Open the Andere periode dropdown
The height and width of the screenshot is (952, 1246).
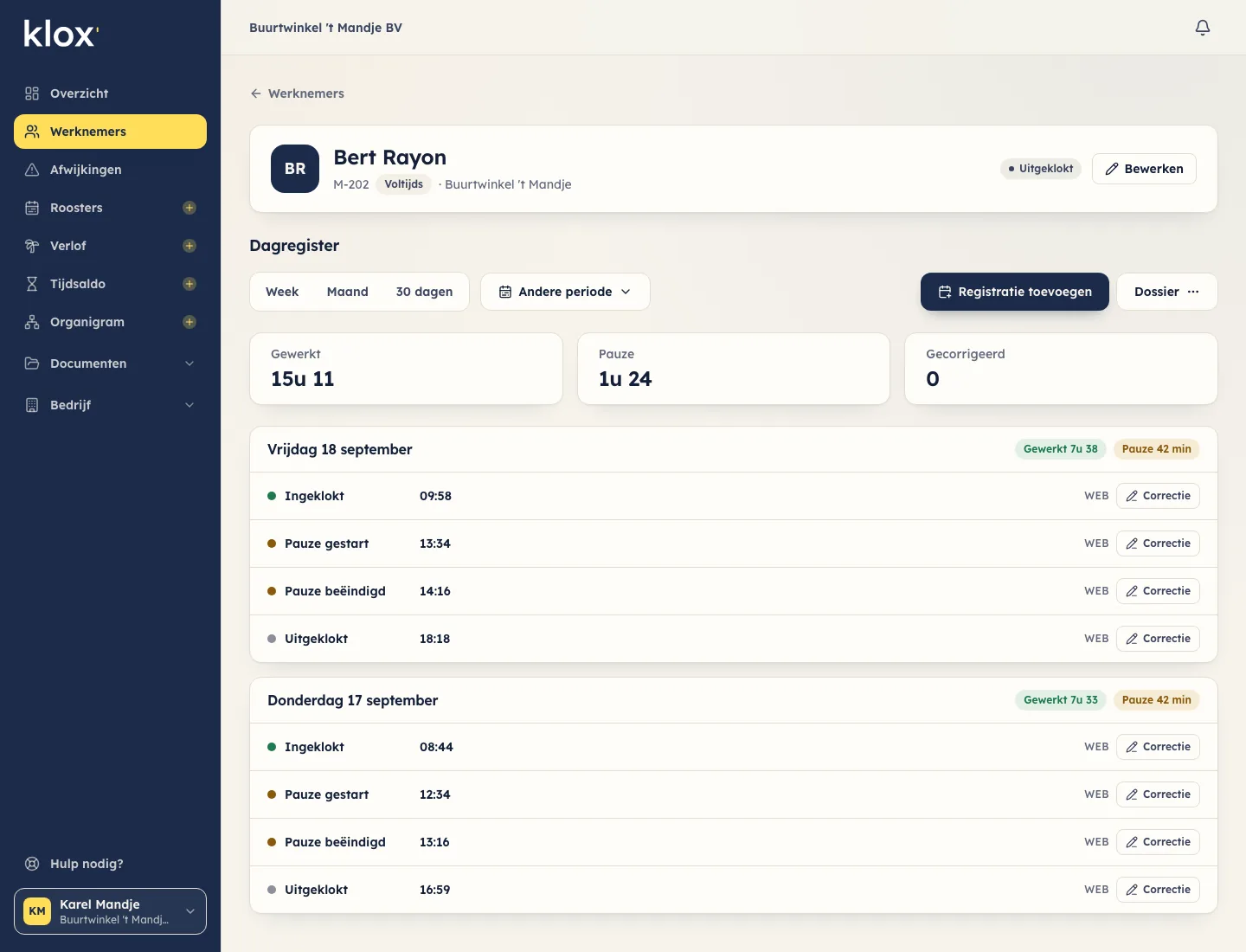coord(565,292)
